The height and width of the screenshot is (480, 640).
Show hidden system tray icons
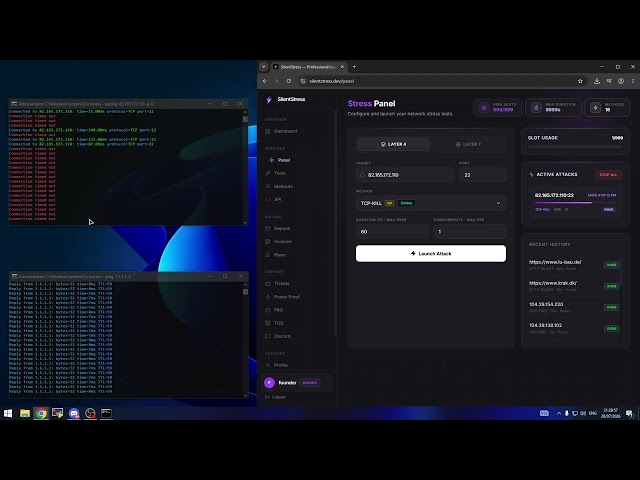pos(558,413)
